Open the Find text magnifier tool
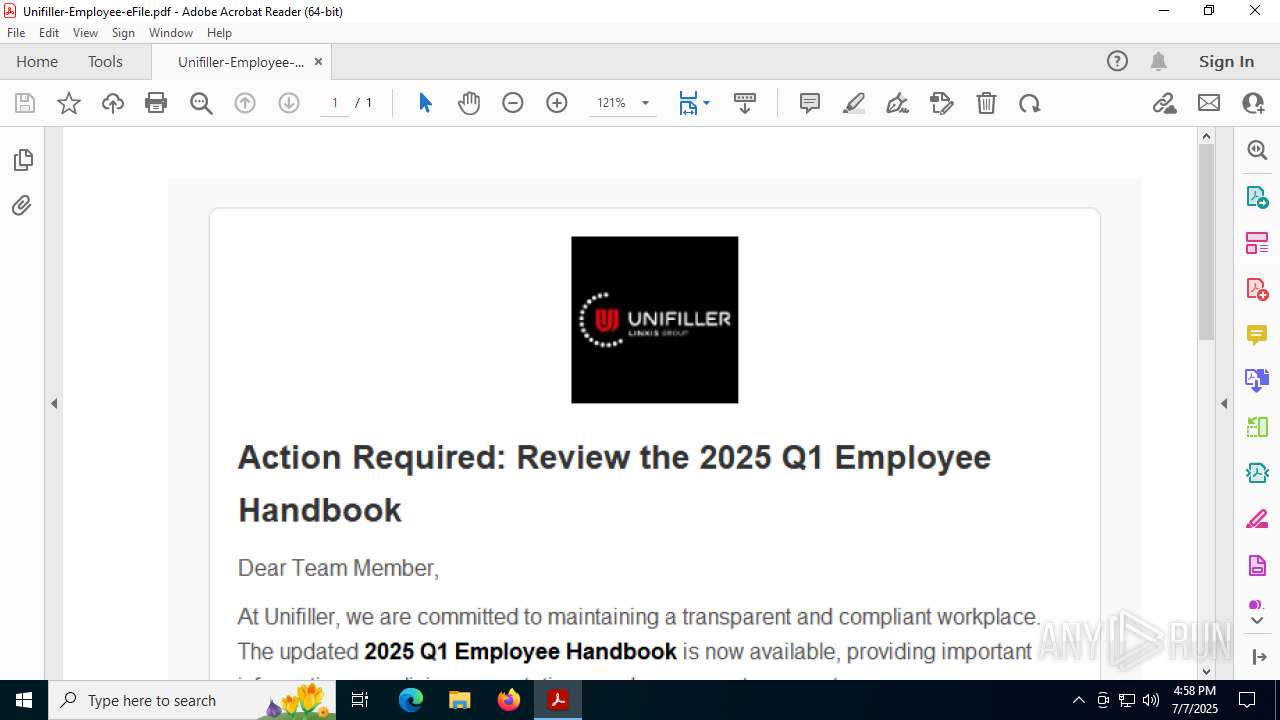The width and height of the screenshot is (1280, 720). tap(201, 103)
